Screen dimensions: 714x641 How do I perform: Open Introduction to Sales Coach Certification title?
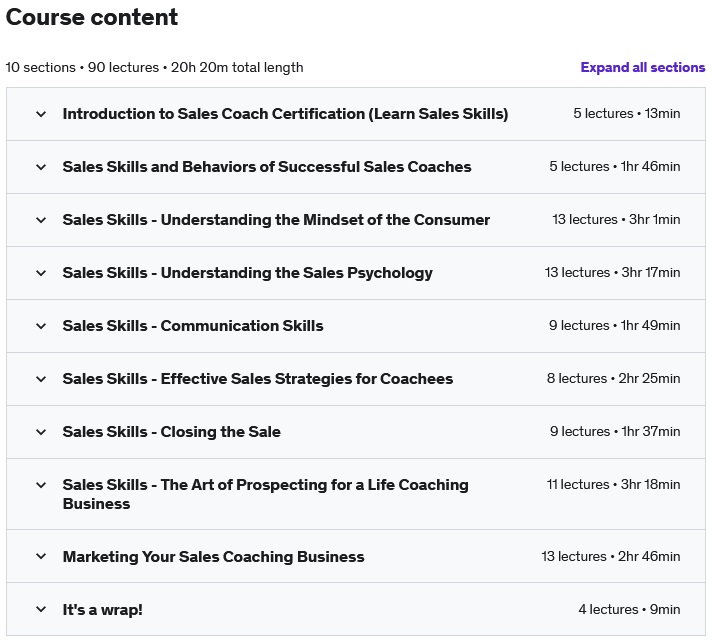(285, 114)
